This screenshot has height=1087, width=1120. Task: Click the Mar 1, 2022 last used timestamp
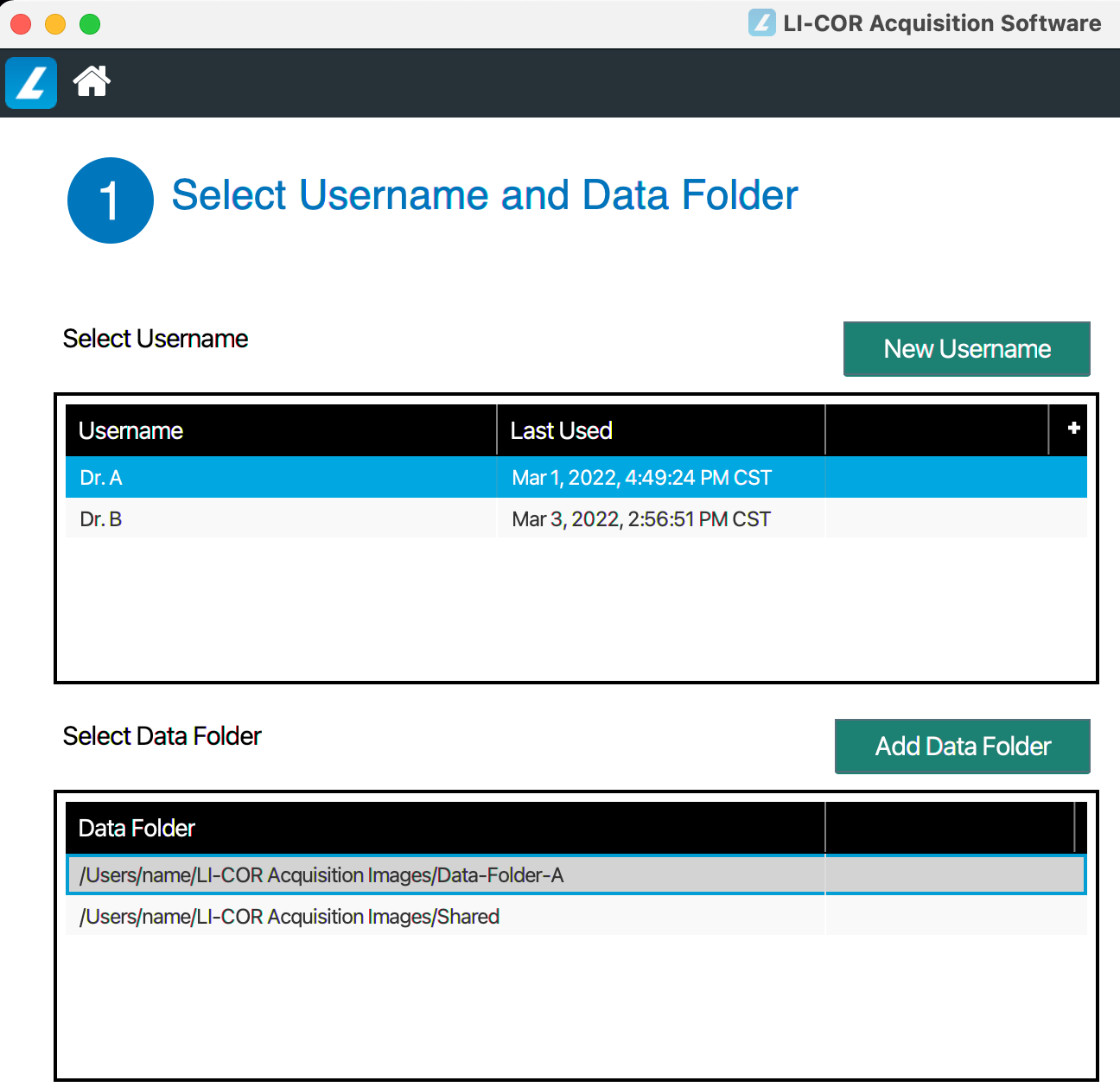641,478
